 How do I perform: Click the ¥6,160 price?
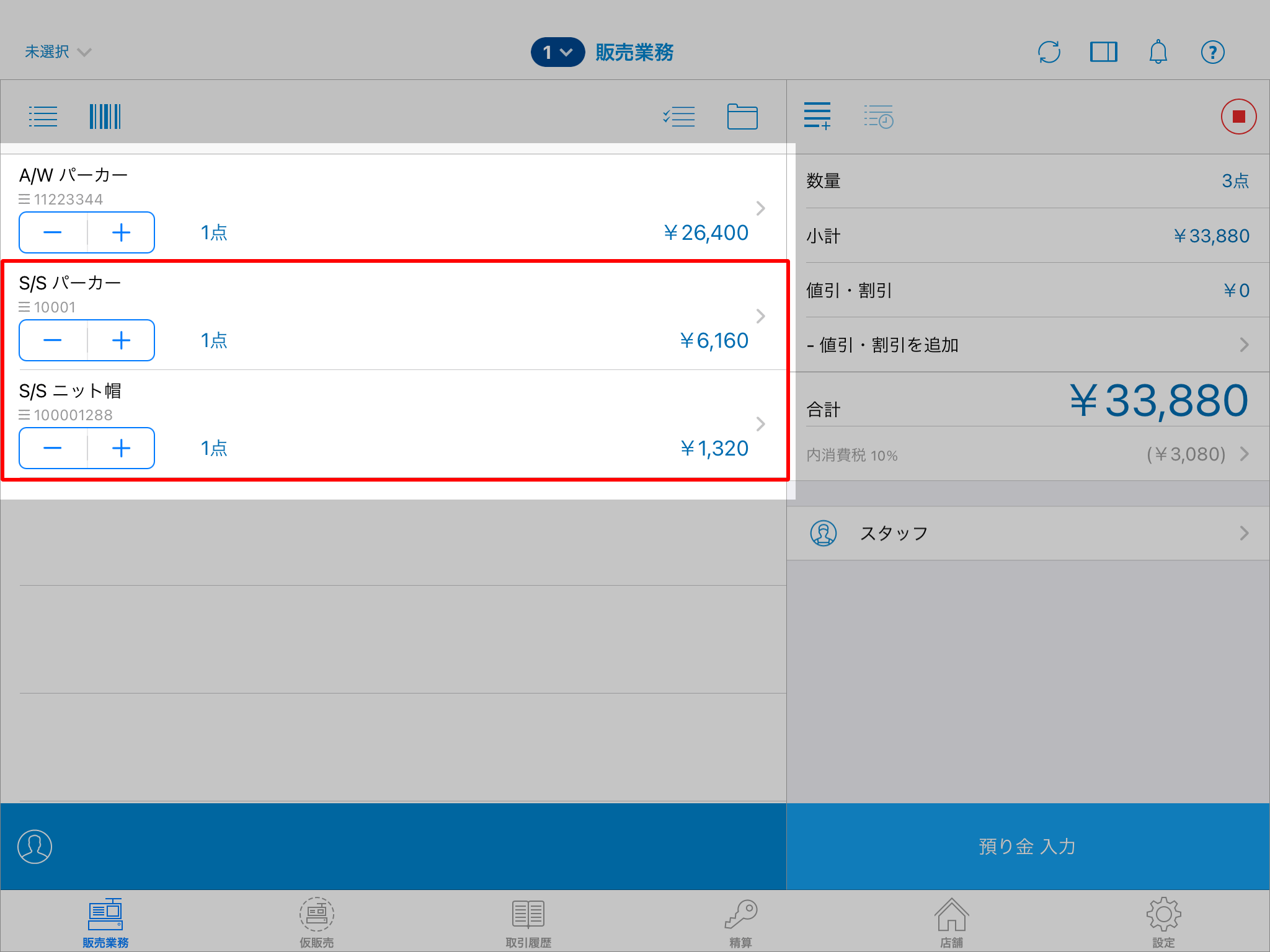tap(714, 340)
